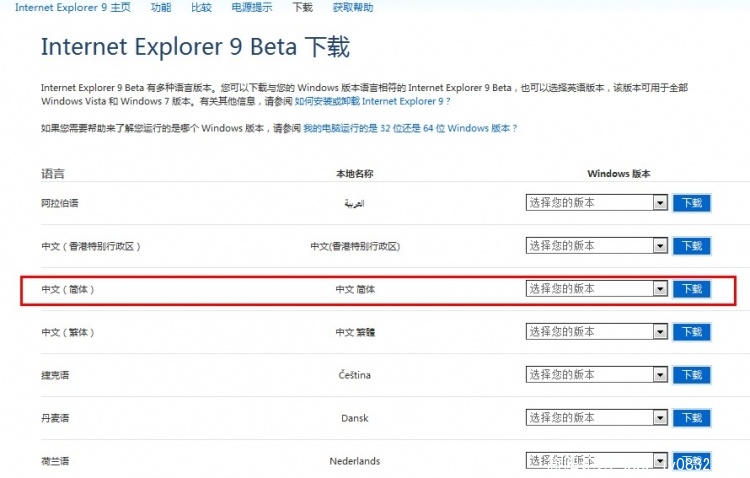Click 下载 button for 中文（香港特别行政区）
The image size is (750, 478).
[692, 246]
